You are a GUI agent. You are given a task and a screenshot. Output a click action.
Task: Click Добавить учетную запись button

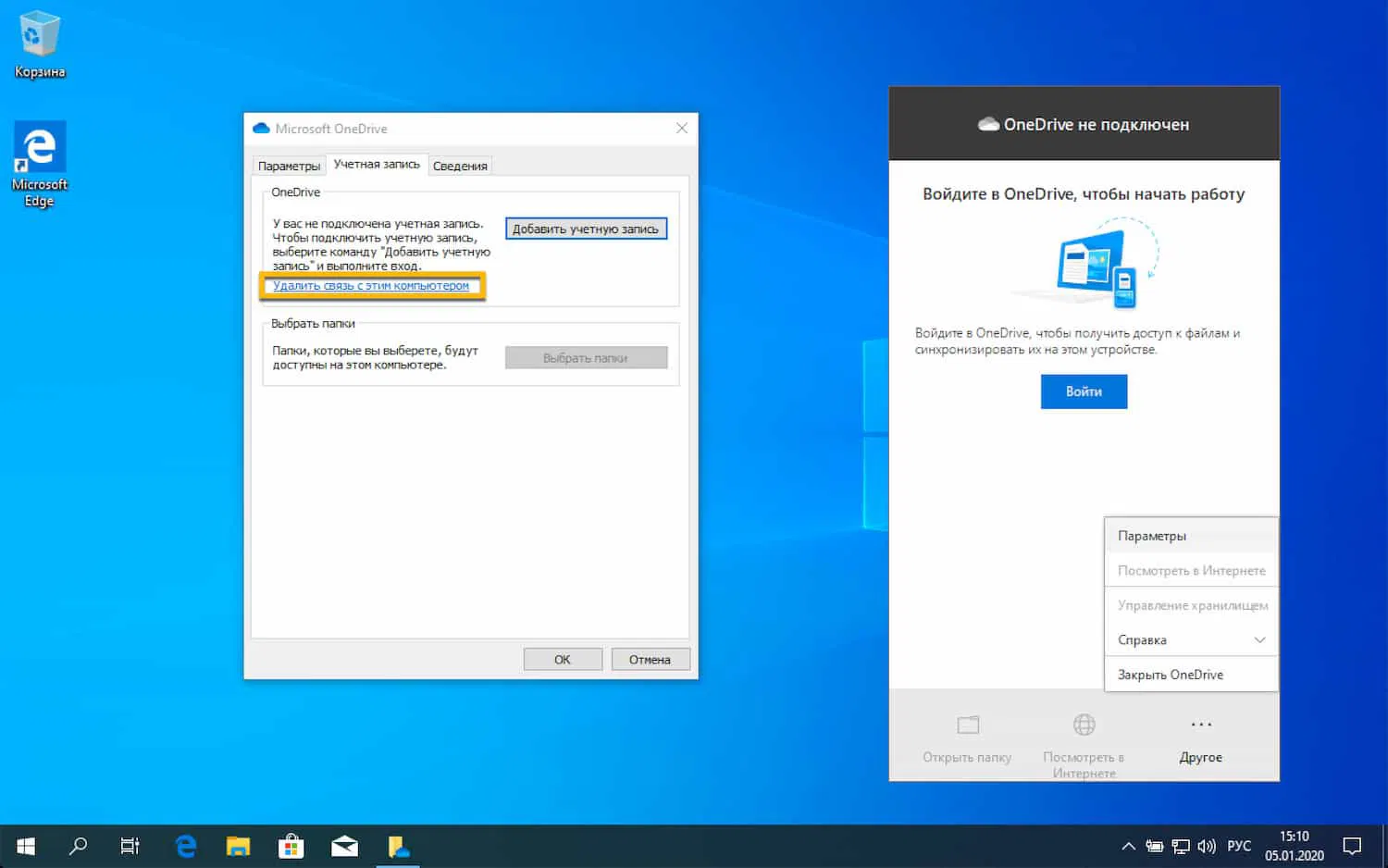(586, 229)
